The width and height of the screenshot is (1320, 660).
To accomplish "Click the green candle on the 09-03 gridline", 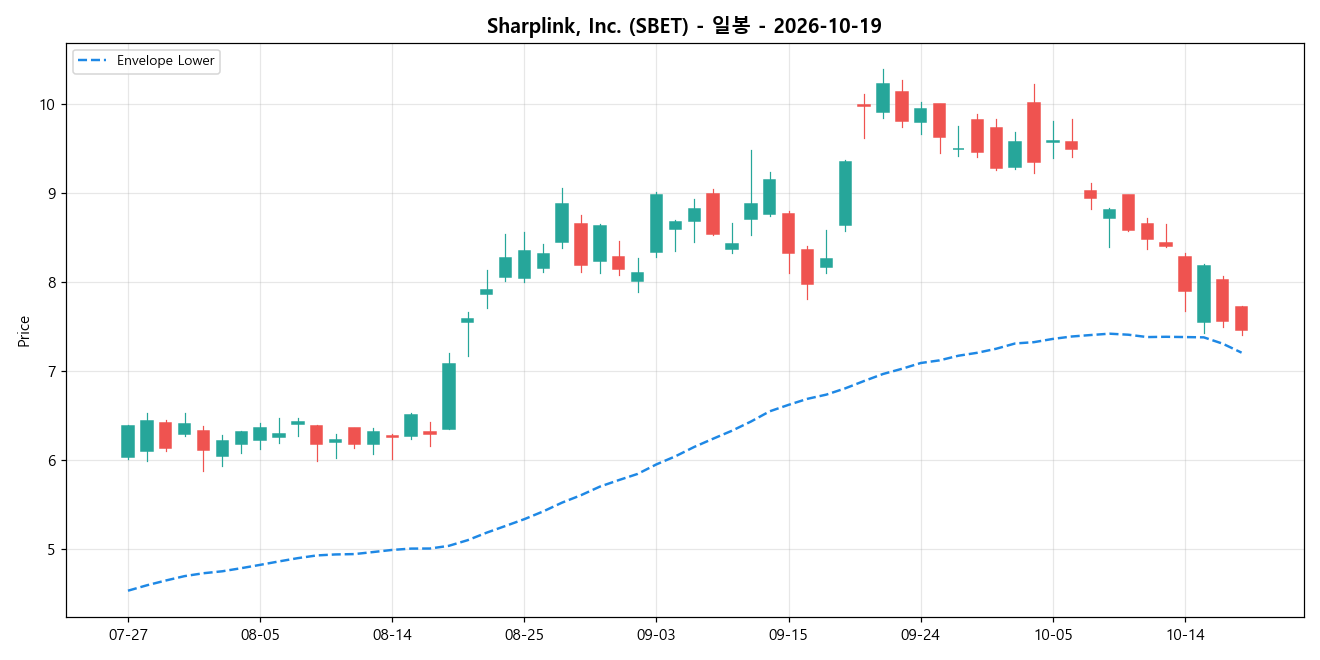I will (656, 223).
